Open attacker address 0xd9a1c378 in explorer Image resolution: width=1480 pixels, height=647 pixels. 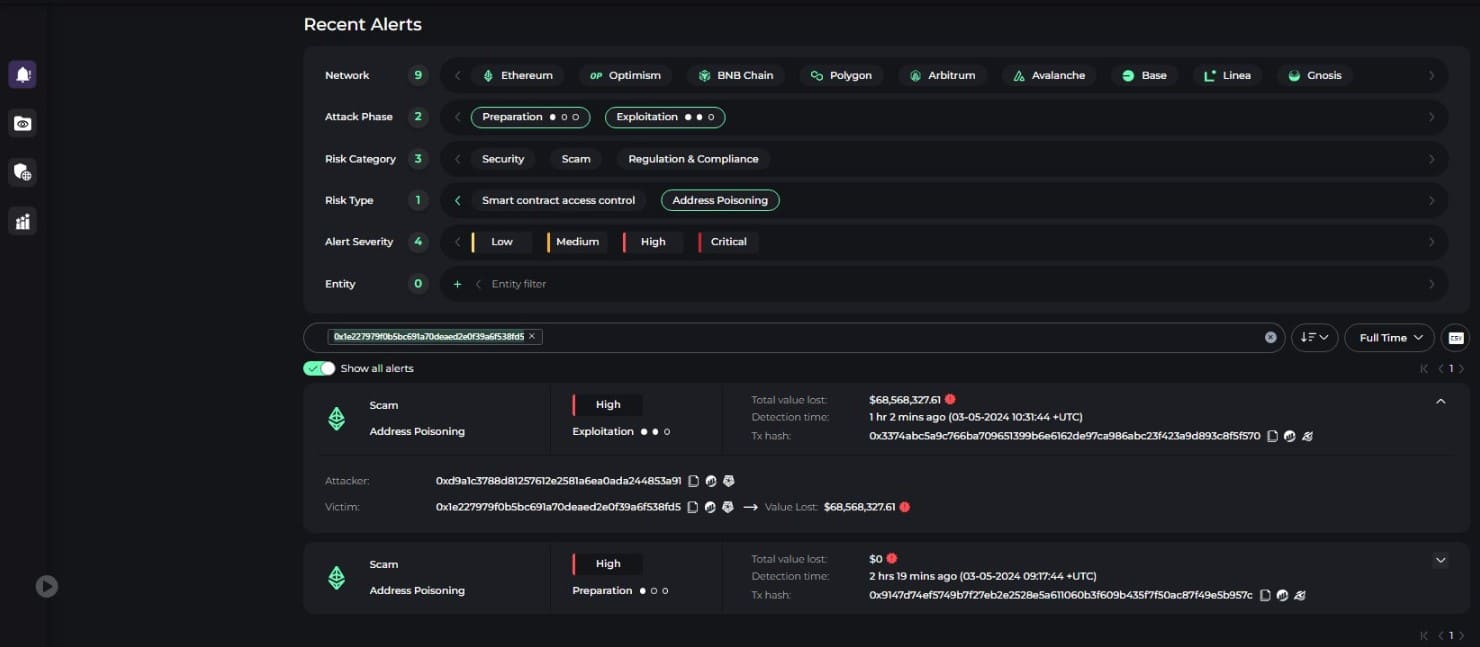[x=711, y=481]
